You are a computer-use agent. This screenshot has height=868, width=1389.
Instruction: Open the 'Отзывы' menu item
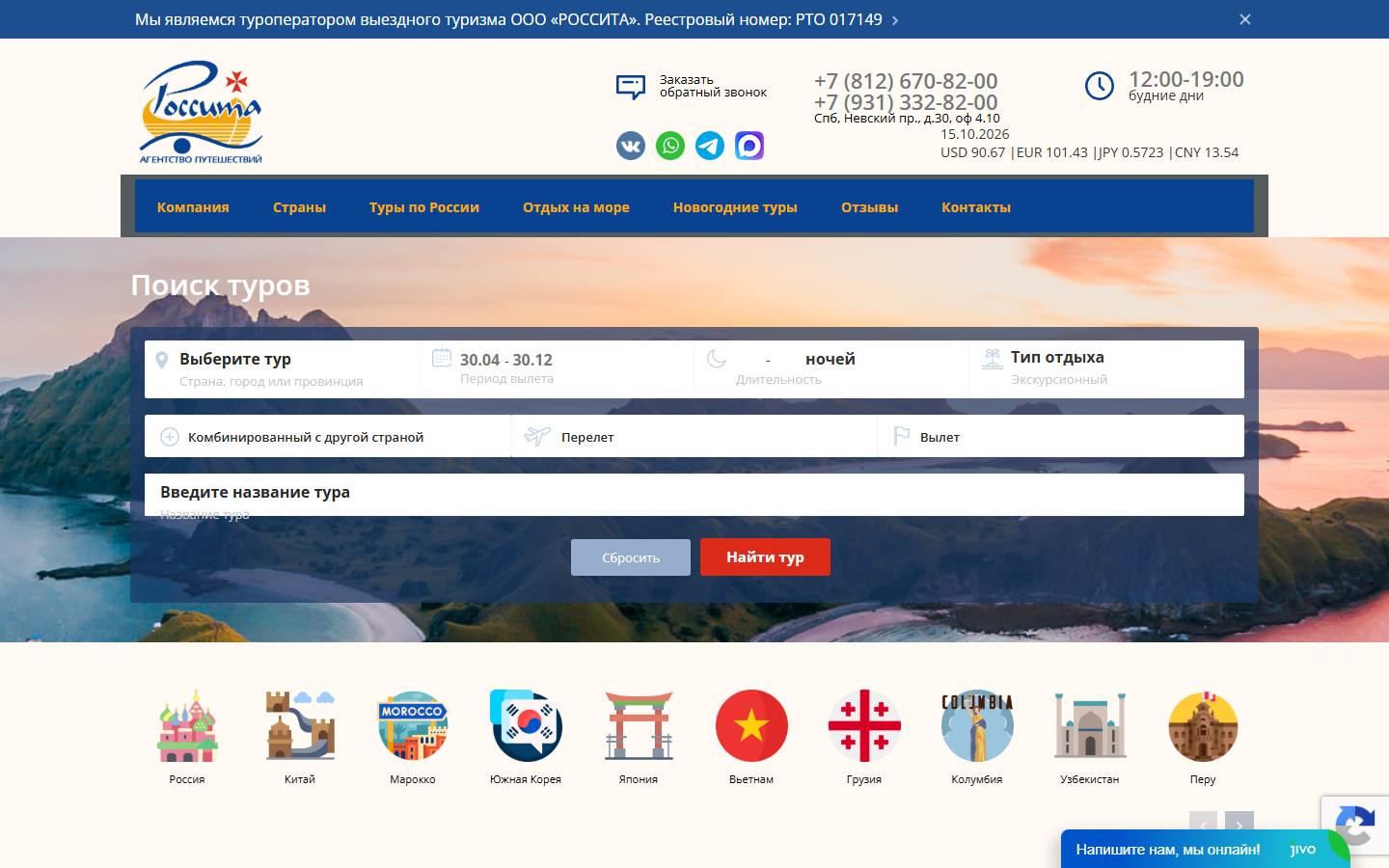pyautogui.click(x=869, y=207)
